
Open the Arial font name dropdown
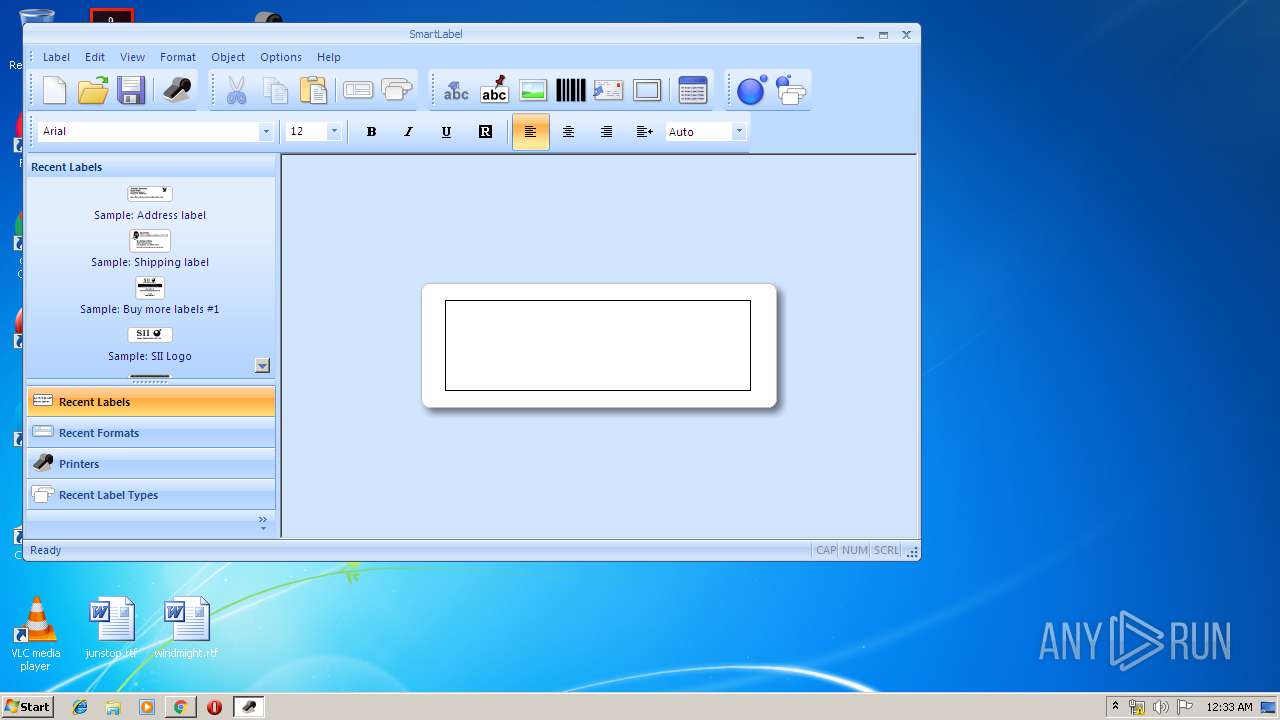[266, 132]
